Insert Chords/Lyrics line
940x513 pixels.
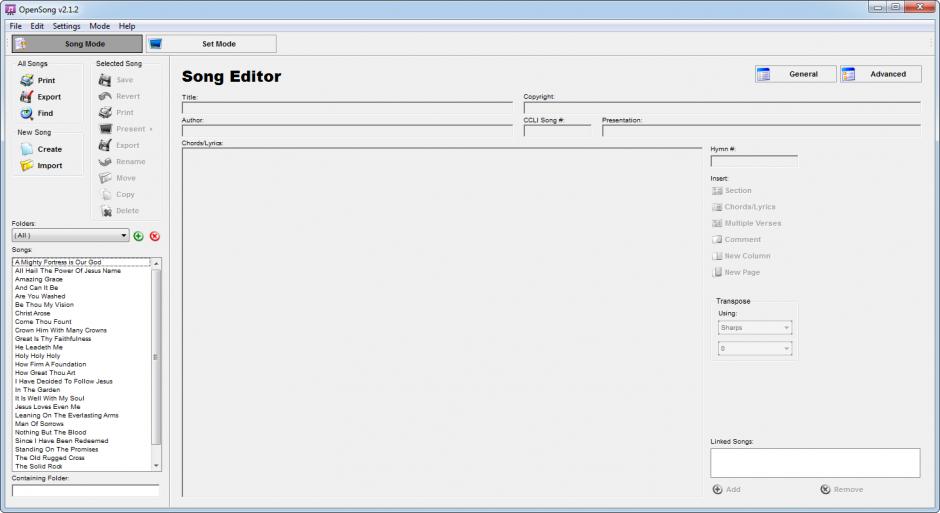point(743,207)
